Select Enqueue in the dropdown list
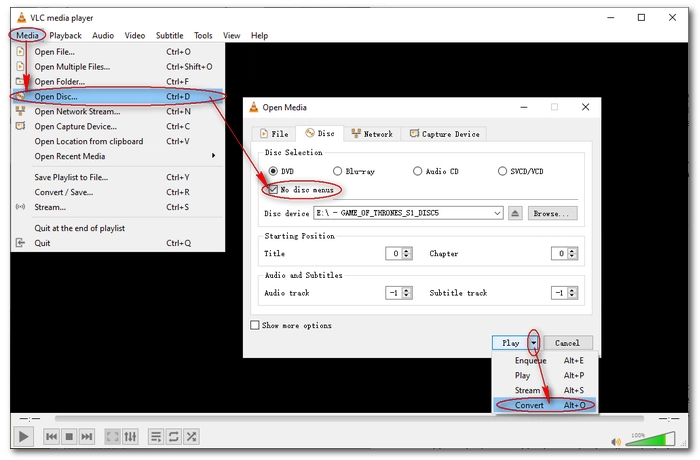The height and width of the screenshot is (460, 700). 545,360
